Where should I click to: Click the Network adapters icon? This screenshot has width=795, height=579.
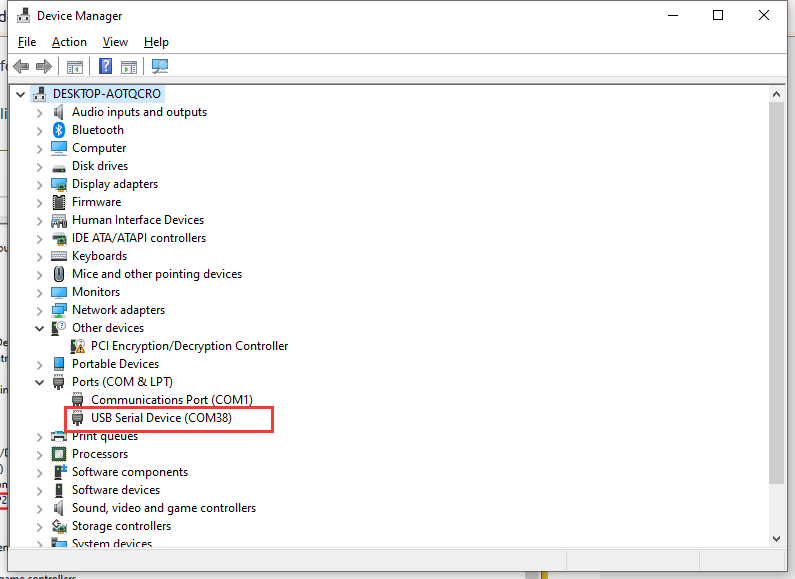coord(59,310)
